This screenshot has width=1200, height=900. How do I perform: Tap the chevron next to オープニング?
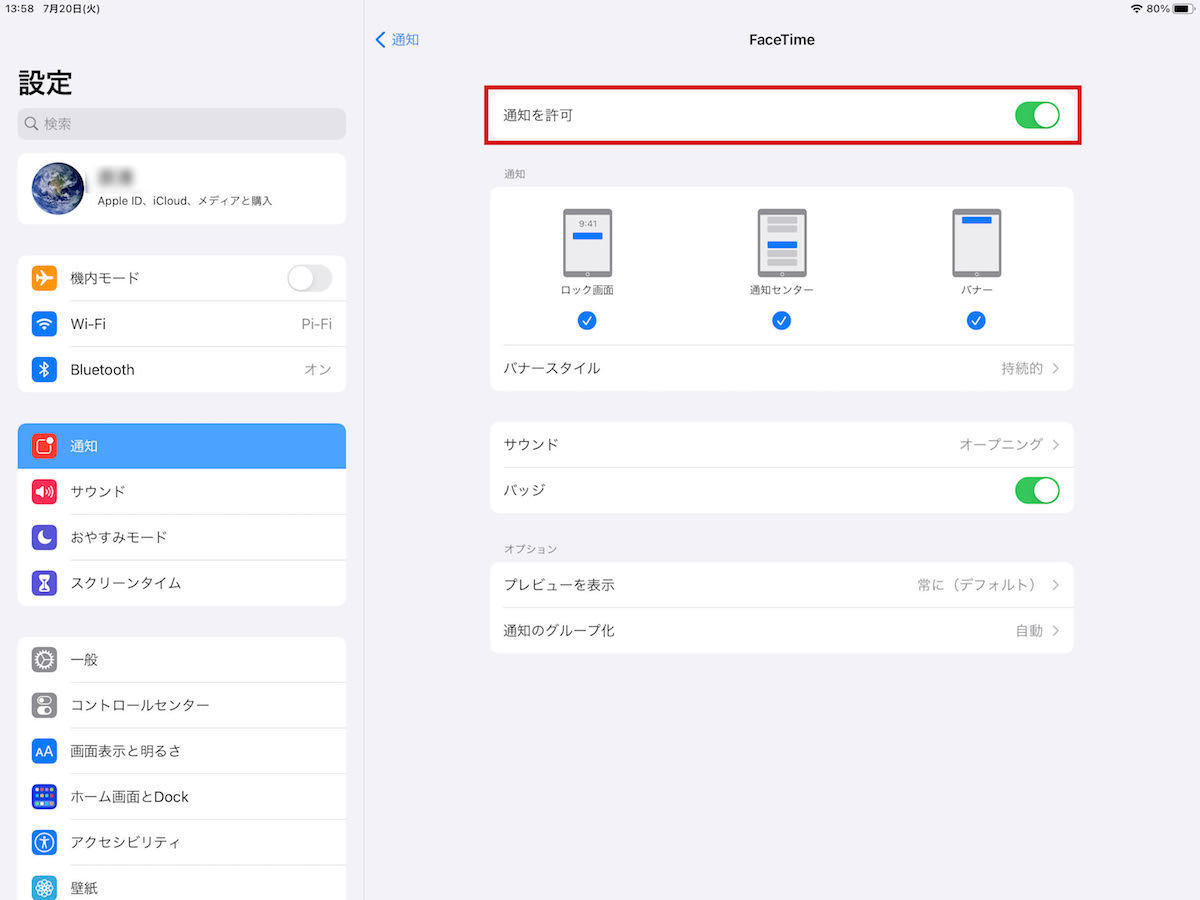point(1056,444)
